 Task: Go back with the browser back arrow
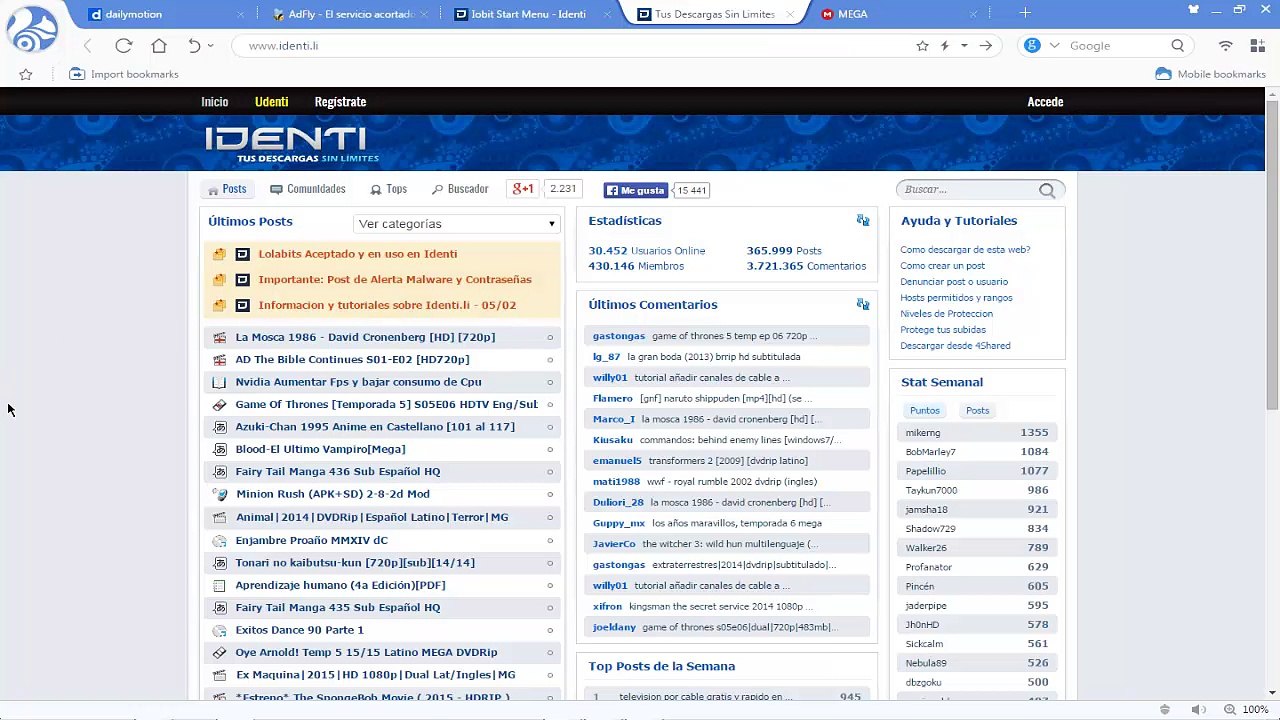pos(88,46)
